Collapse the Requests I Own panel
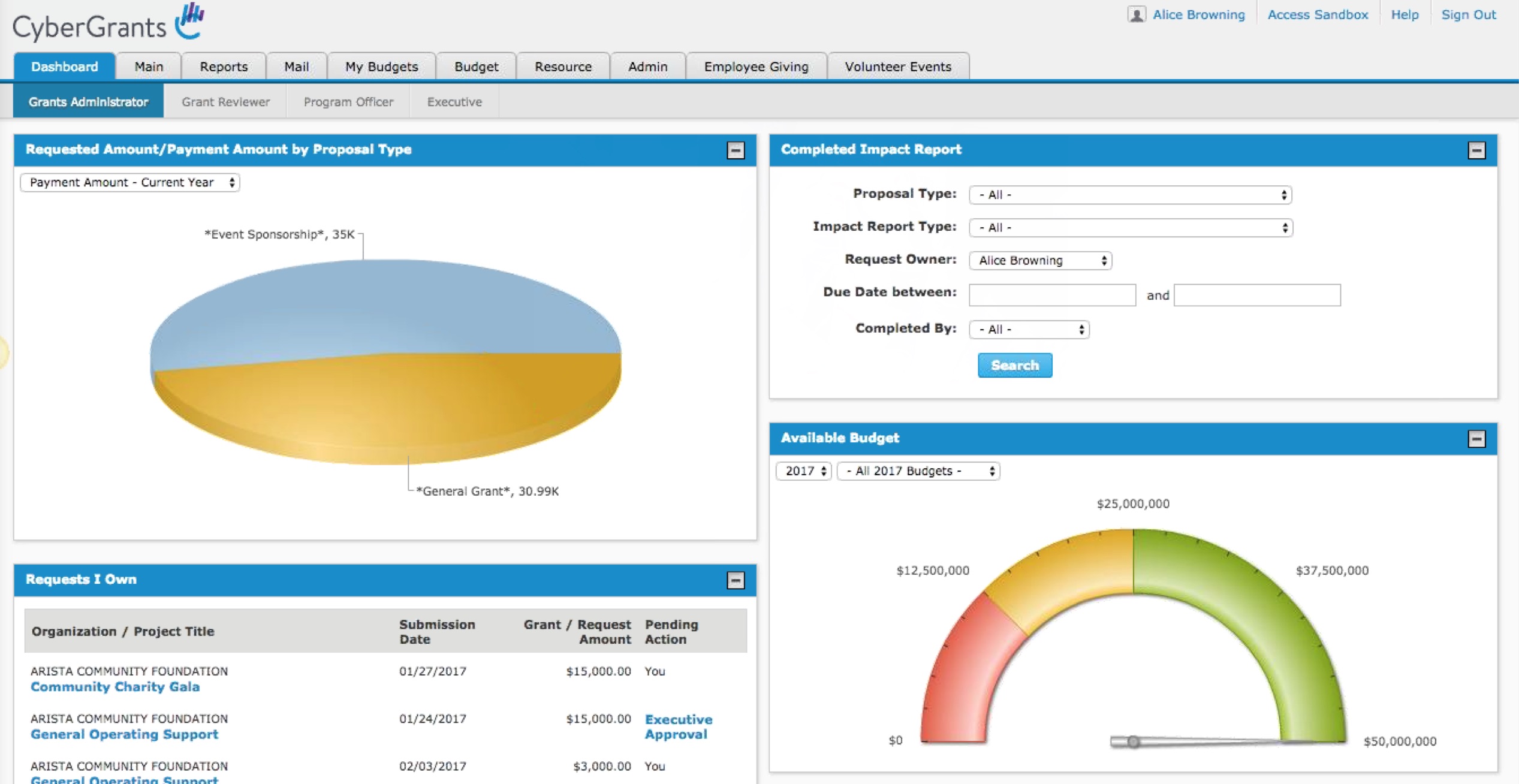The height and width of the screenshot is (784, 1519). pyautogui.click(x=736, y=580)
